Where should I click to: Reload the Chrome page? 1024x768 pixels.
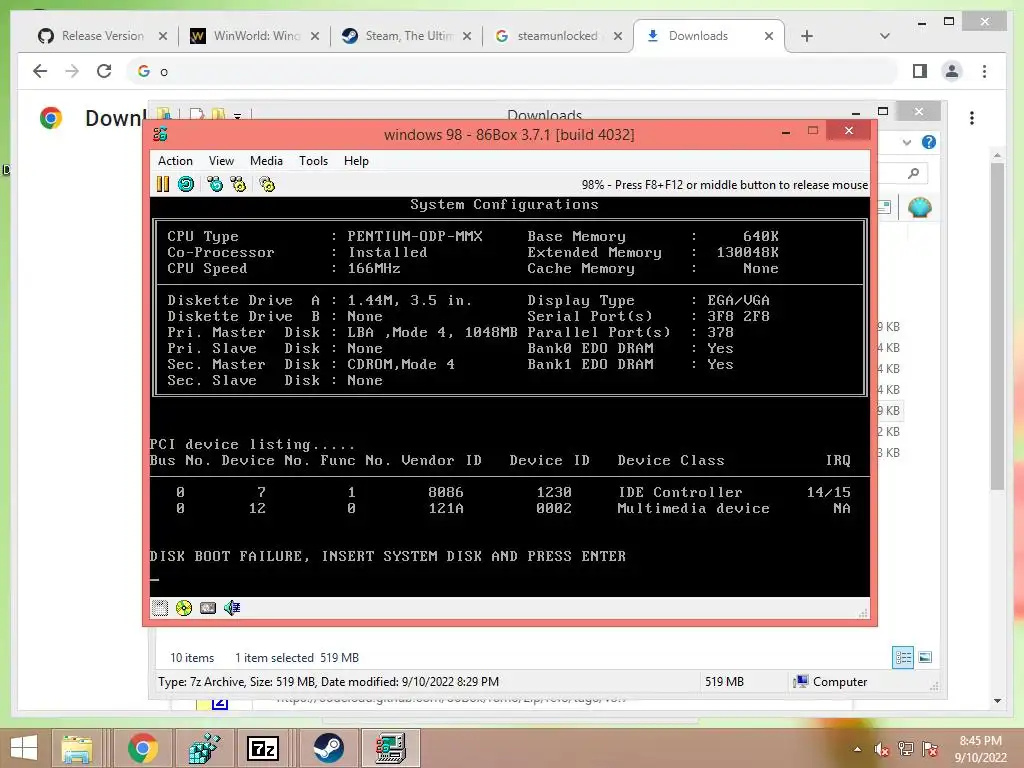[104, 71]
